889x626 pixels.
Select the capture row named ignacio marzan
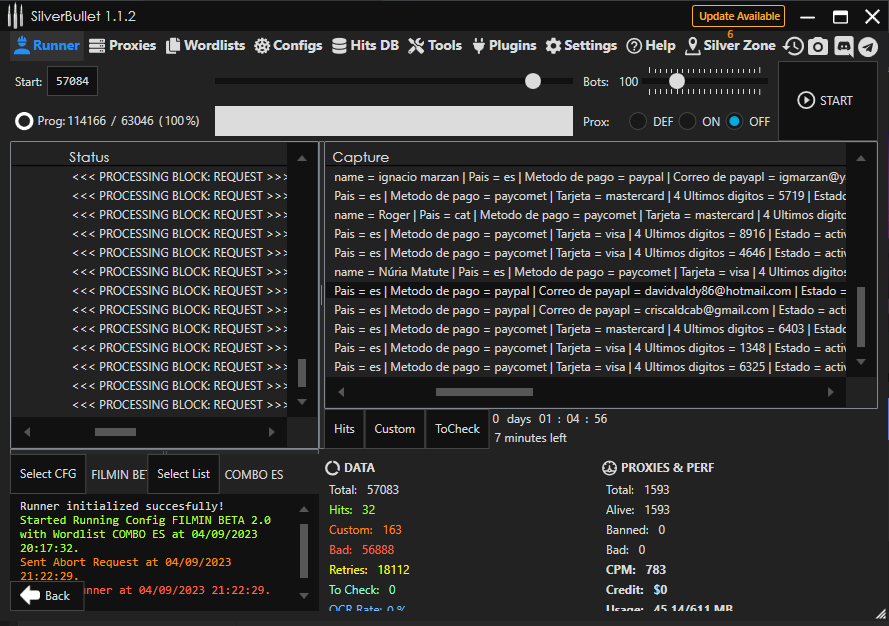point(586,177)
